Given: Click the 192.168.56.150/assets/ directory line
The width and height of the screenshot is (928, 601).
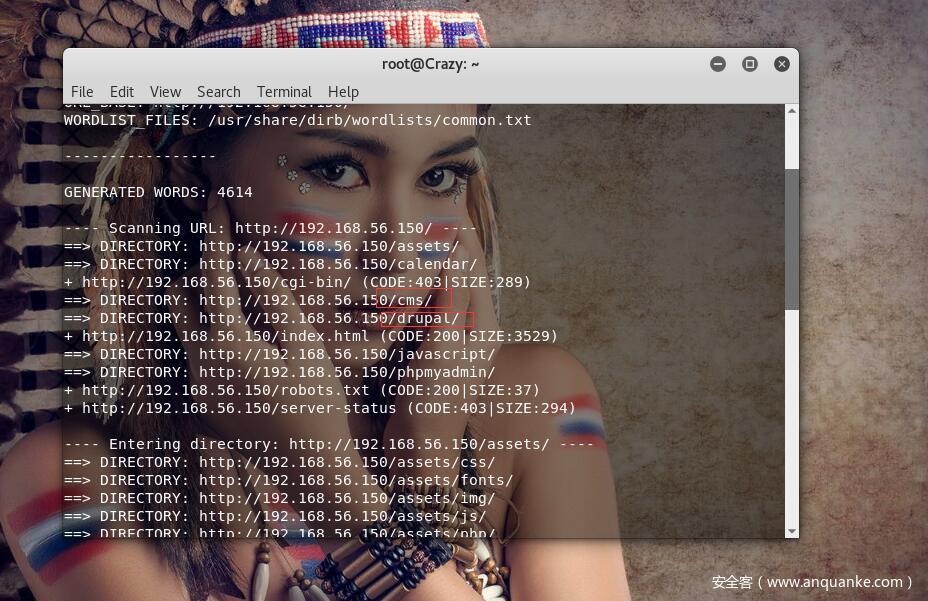Looking at the screenshot, I should 262,246.
